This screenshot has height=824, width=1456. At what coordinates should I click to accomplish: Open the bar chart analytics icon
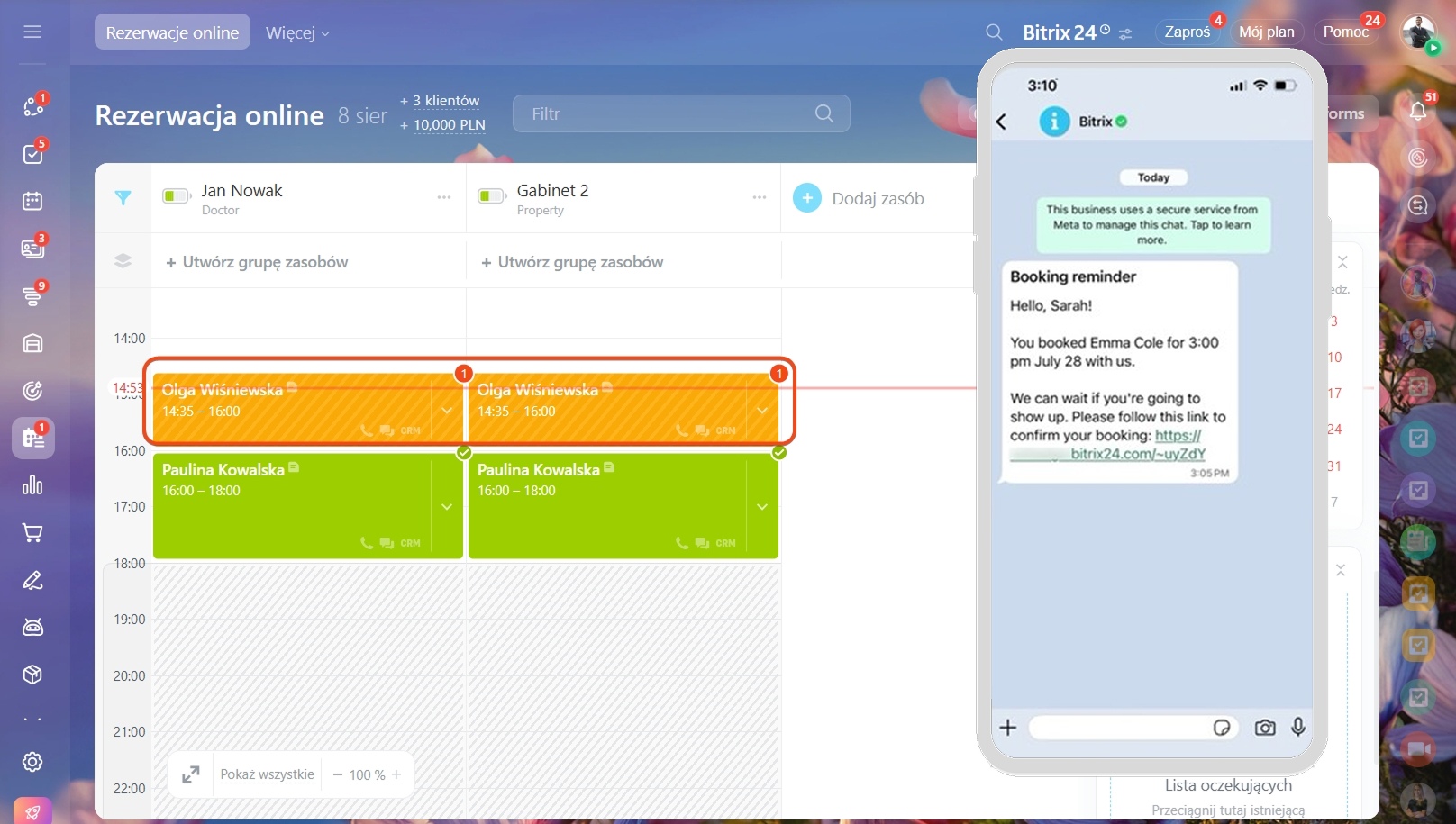[33, 485]
